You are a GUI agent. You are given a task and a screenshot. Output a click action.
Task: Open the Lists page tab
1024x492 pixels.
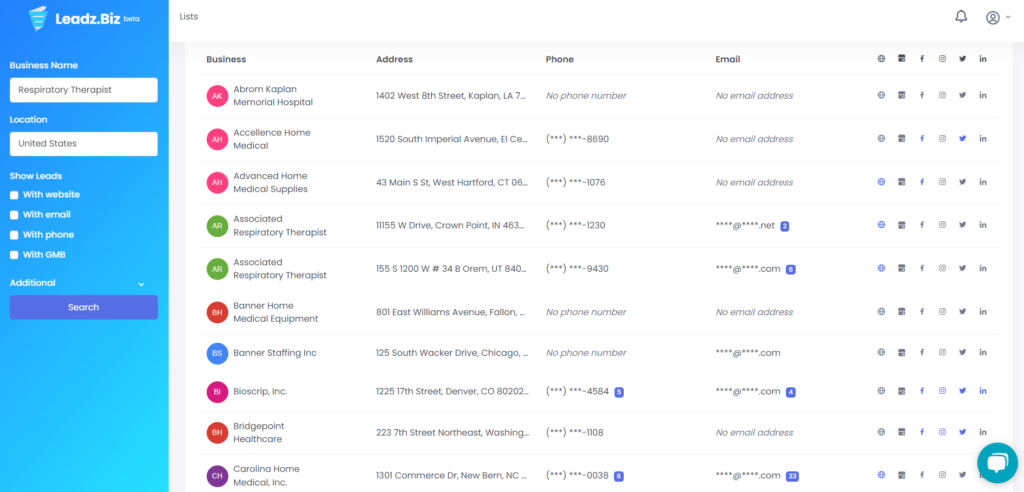189,17
